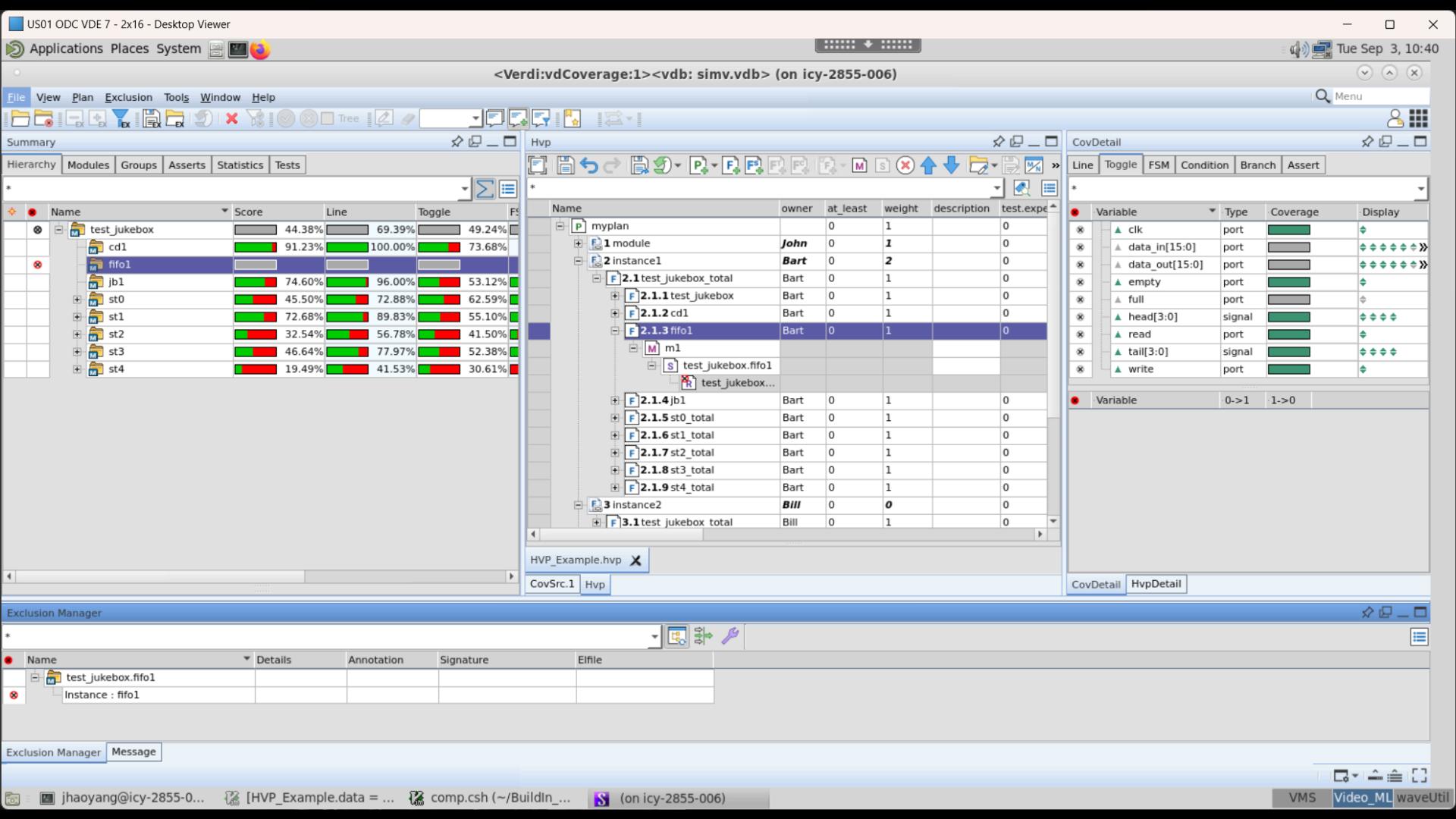Viewport: 1456px width, 819px height.
Task: Click the Statistics tab in Summary panel
Action: click(x=239, y=164)
